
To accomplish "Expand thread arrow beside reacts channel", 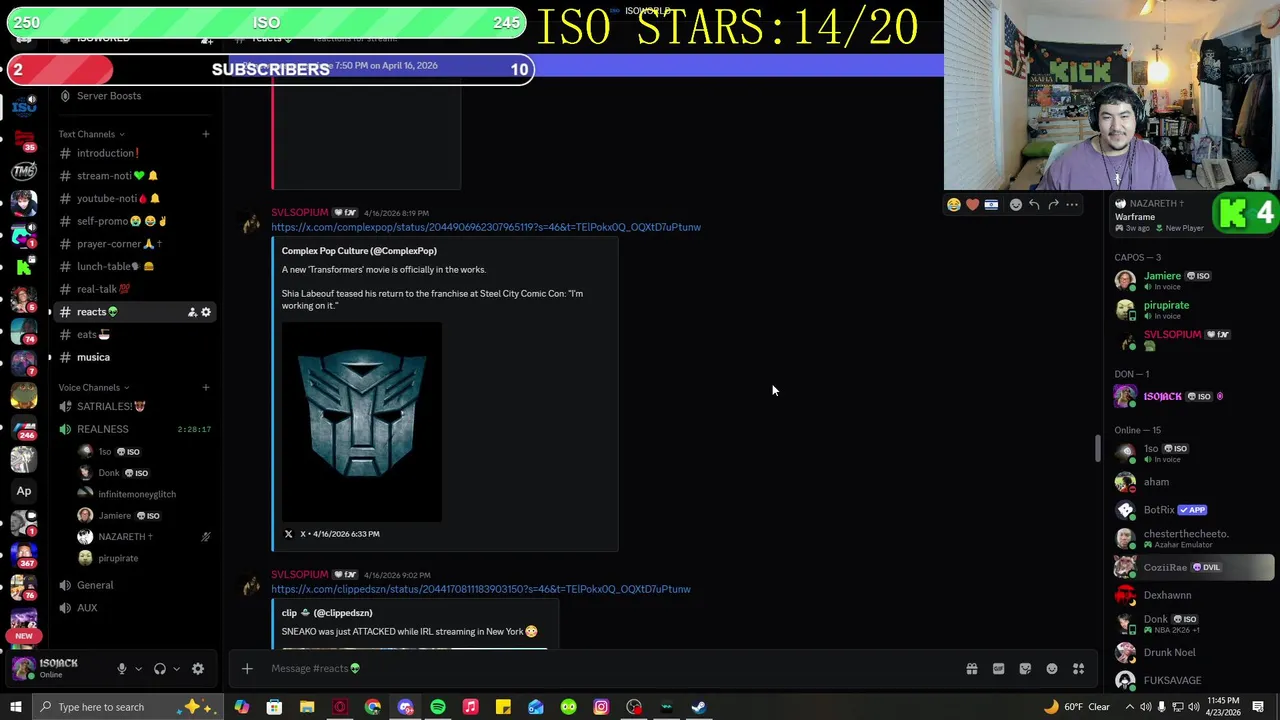I will click(x=50, y=312).
